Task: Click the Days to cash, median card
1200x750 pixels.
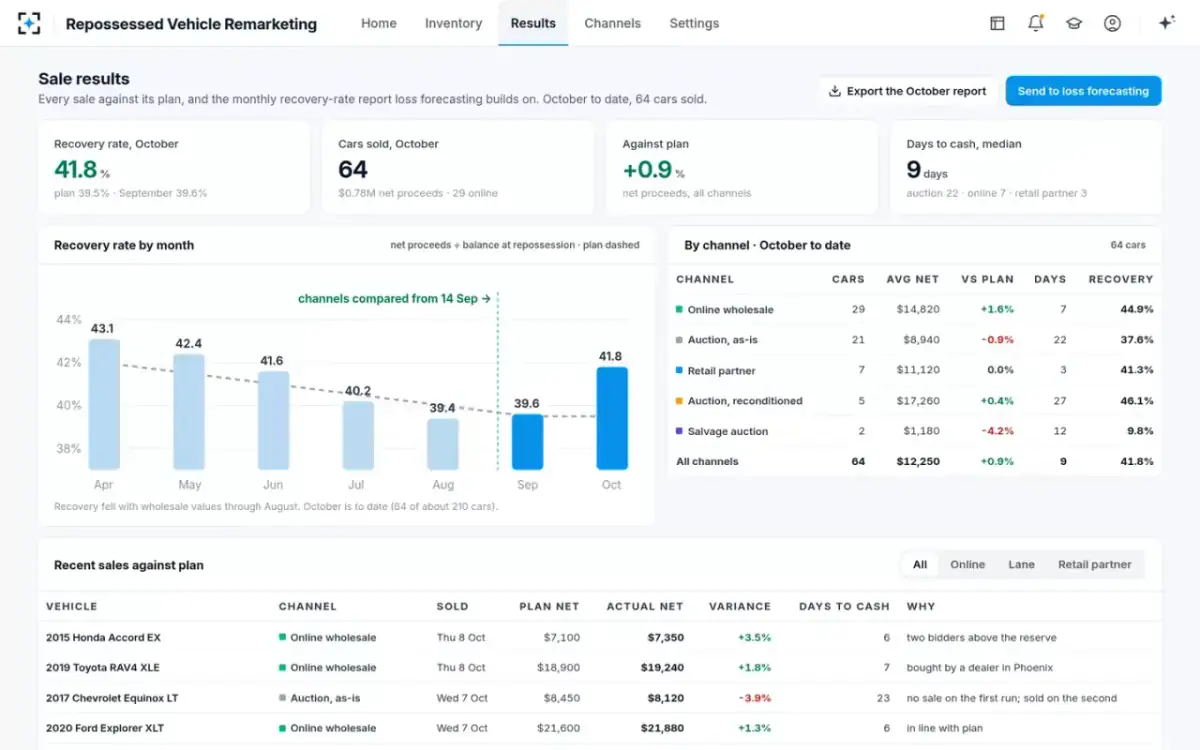Action: point(1026,168)
